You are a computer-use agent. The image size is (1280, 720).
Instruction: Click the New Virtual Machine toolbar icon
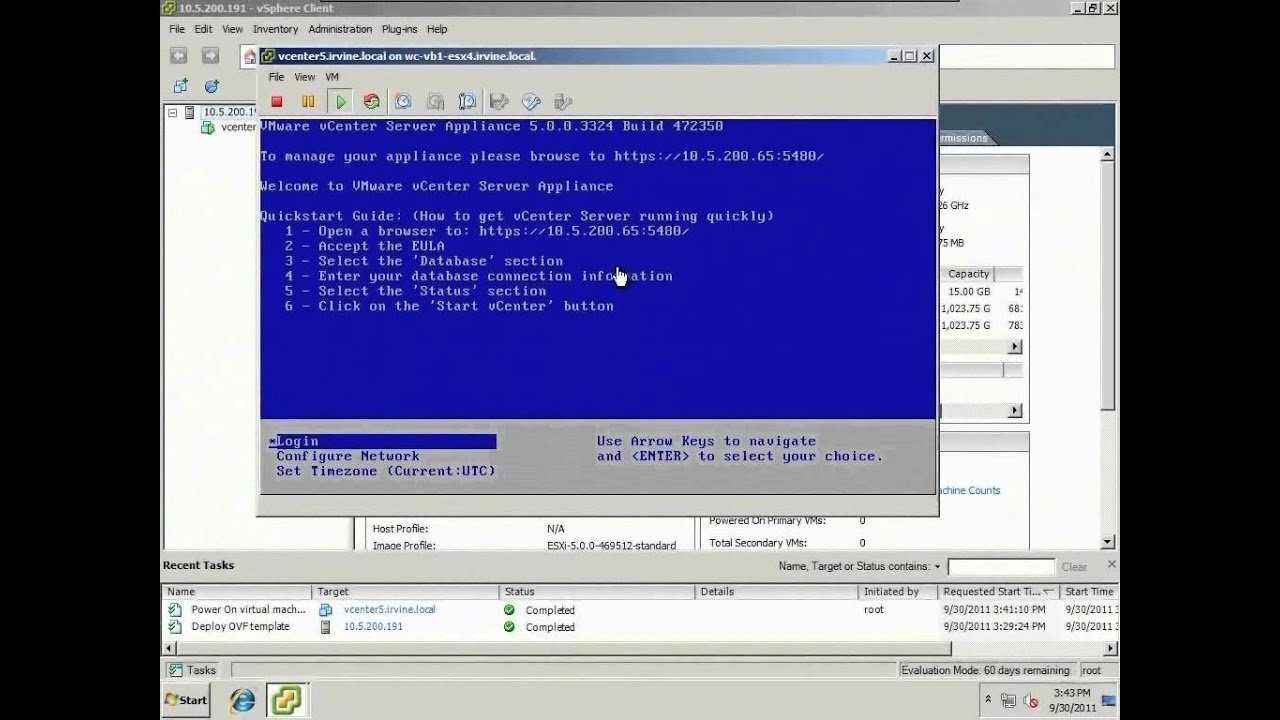(x=180, y=87)
